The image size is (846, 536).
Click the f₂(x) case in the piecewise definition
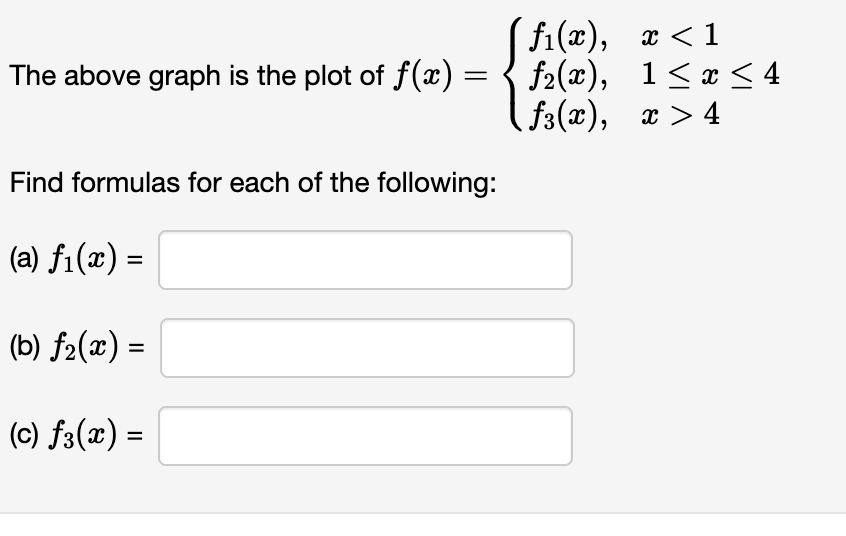[x=569, y=75]
